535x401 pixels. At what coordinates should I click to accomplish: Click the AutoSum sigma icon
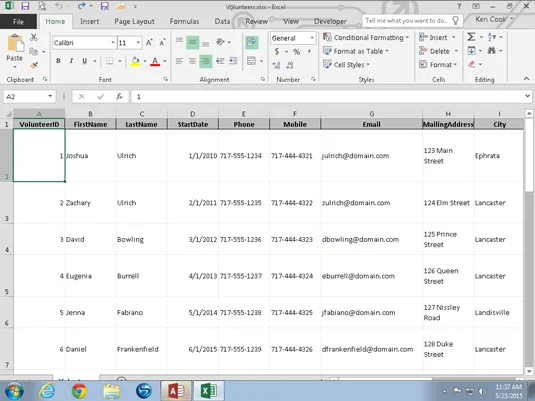click(471, 37)
